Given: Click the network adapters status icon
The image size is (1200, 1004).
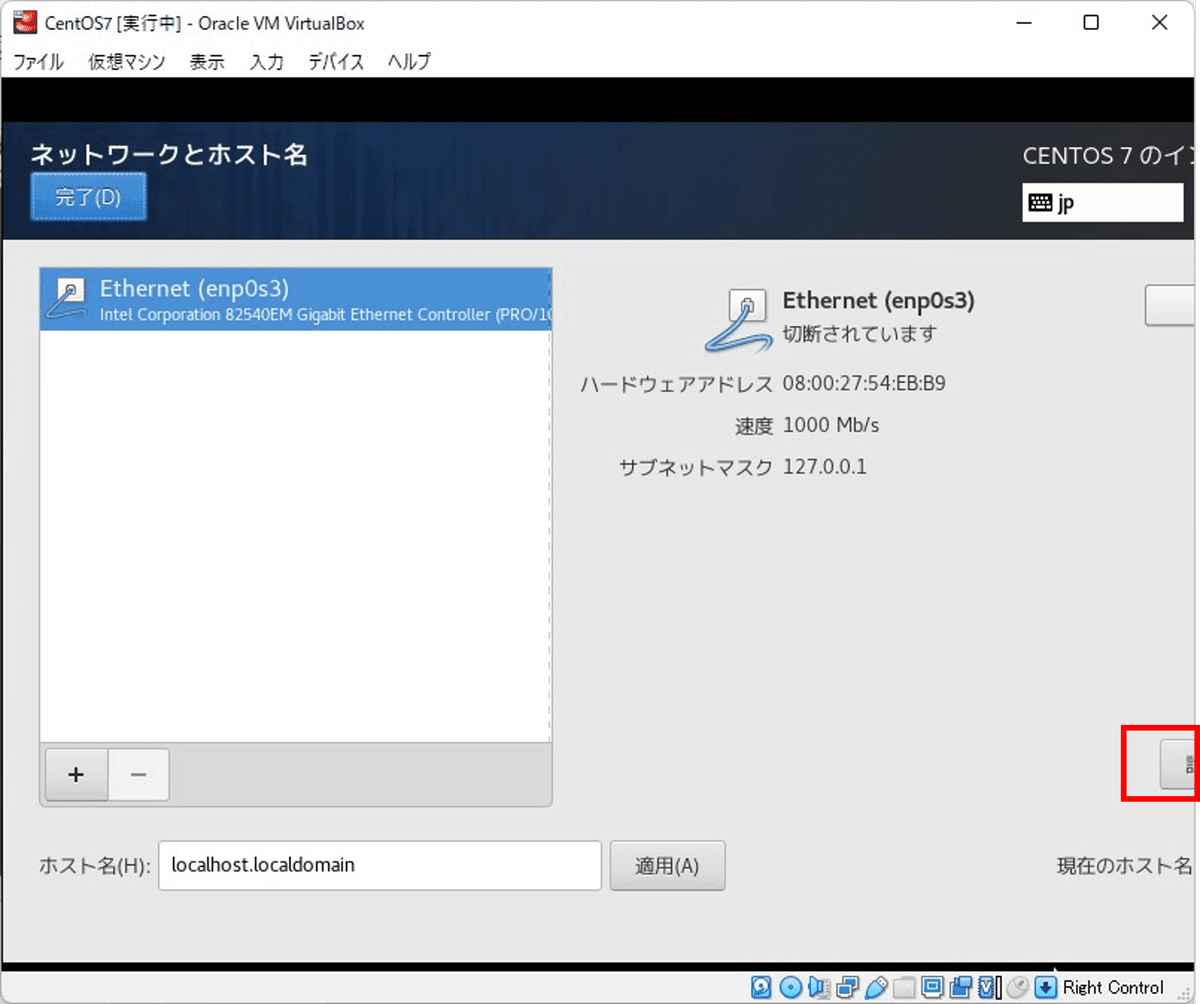Looking at the screenshot, I should 847,988.
